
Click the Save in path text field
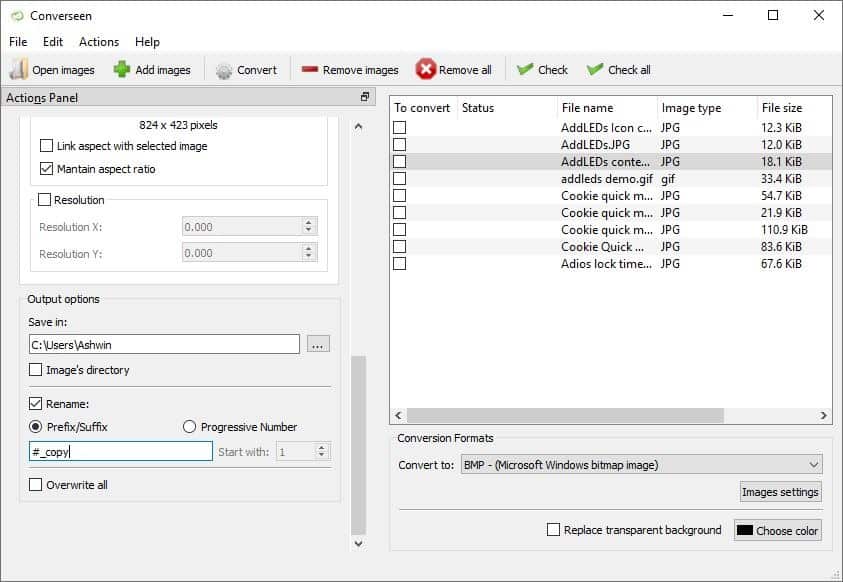coord(164,345)
